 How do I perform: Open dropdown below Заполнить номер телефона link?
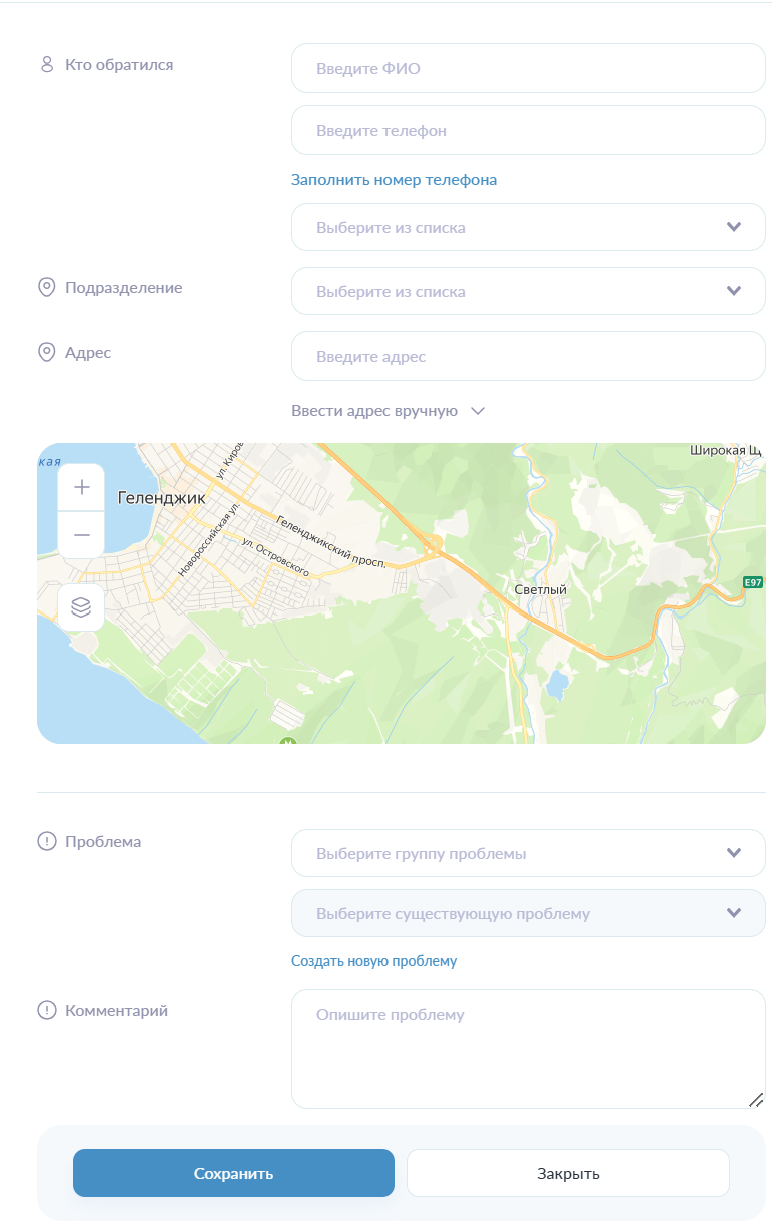click(528, 228)
